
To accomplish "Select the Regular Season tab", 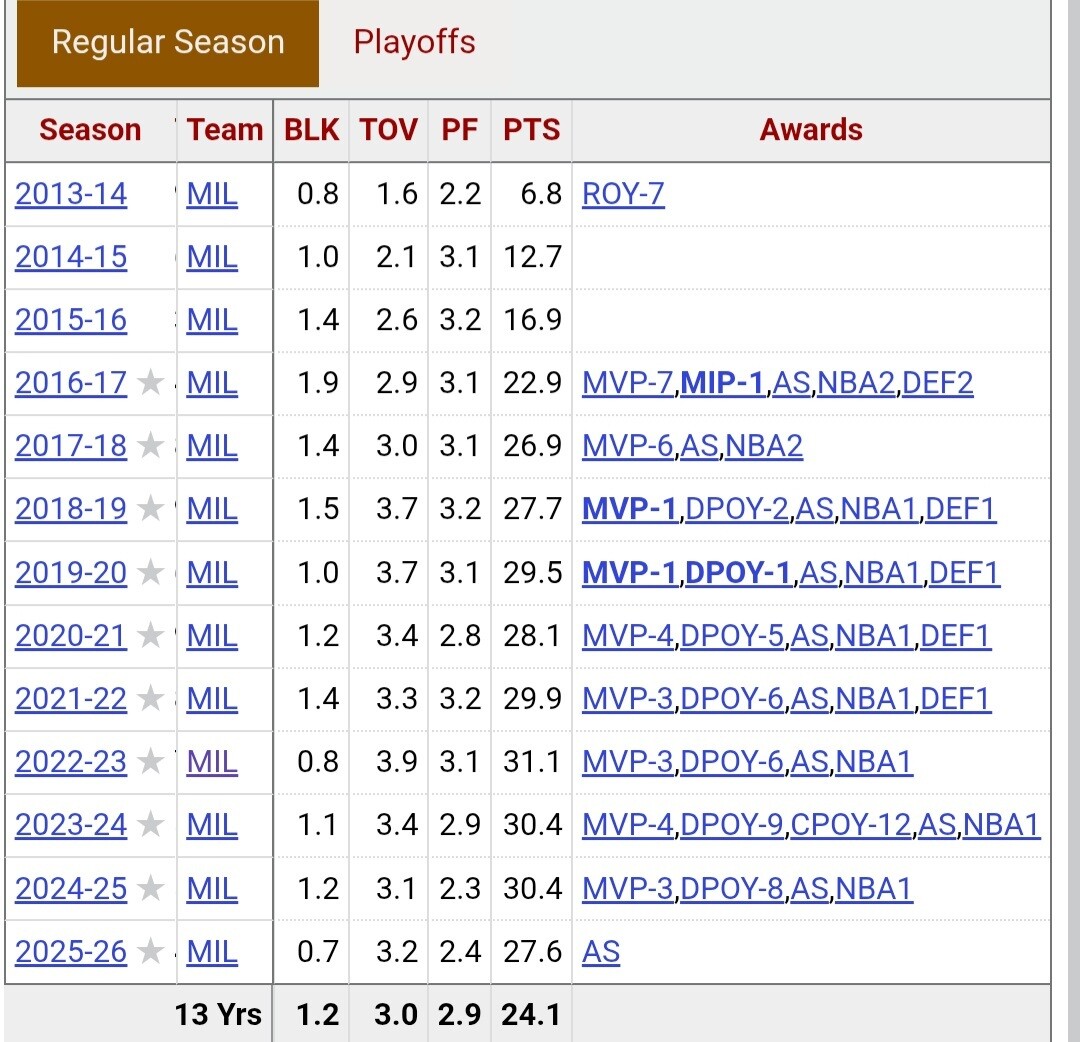I will click(x=168, y=43).
